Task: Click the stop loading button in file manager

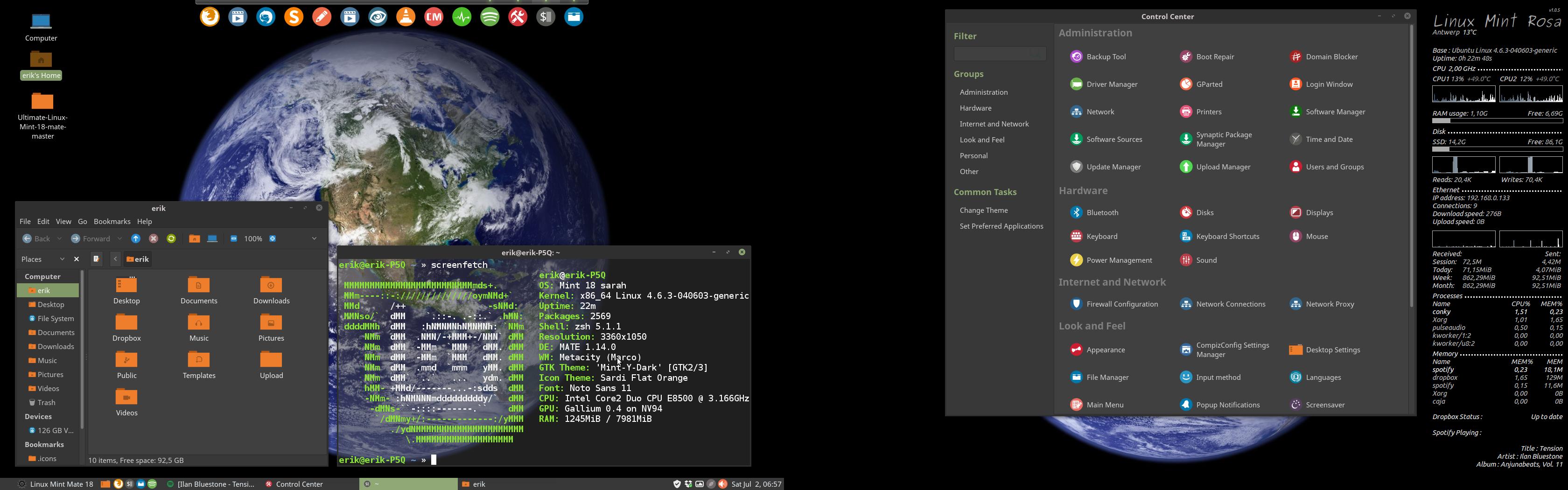Action: (154, 238)
